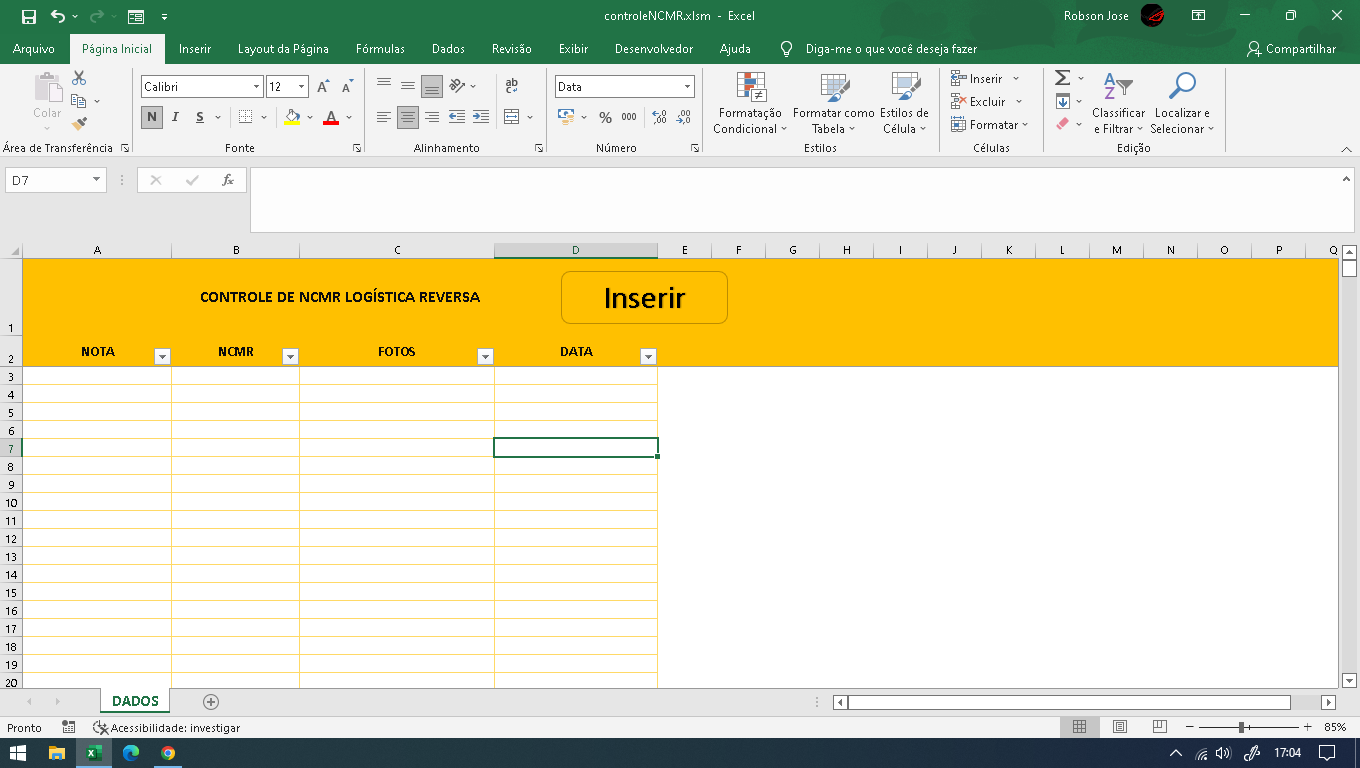Click the AutoSum sigma icon
Image resolution: width=1360 pixels, height=768 pixels.
pos(1063,78)
